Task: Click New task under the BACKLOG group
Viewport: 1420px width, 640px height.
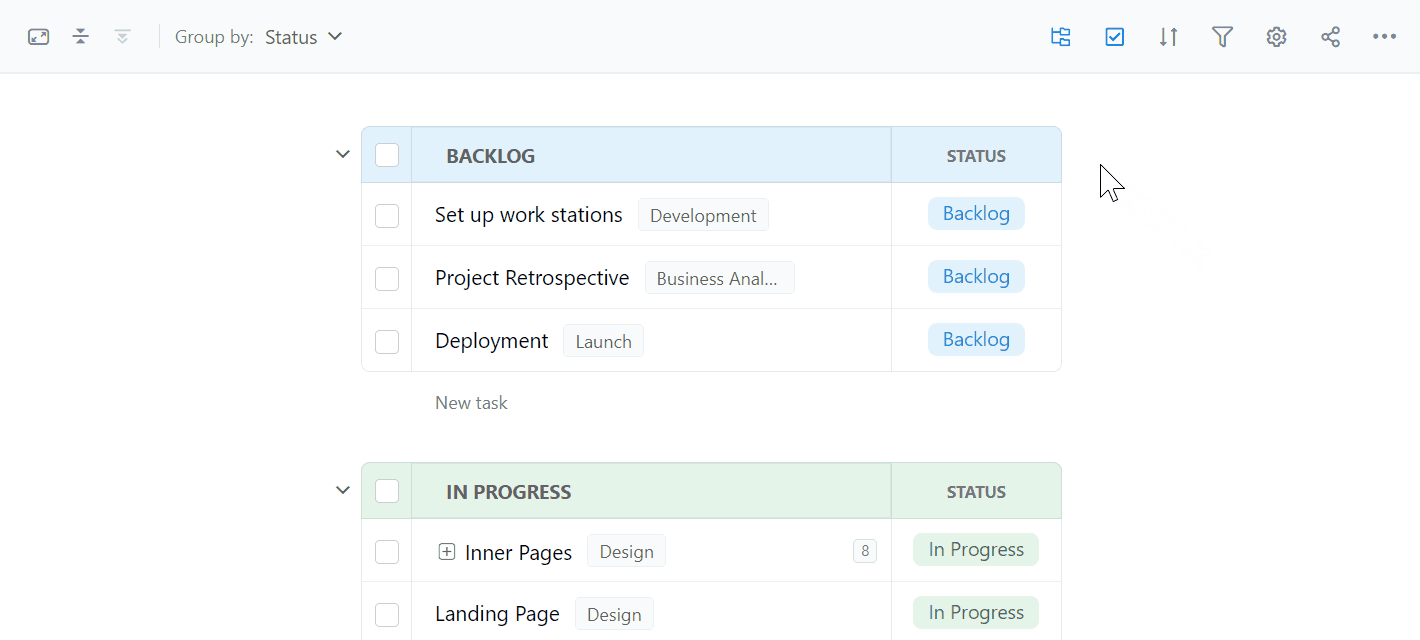Action: click(471, 402)
